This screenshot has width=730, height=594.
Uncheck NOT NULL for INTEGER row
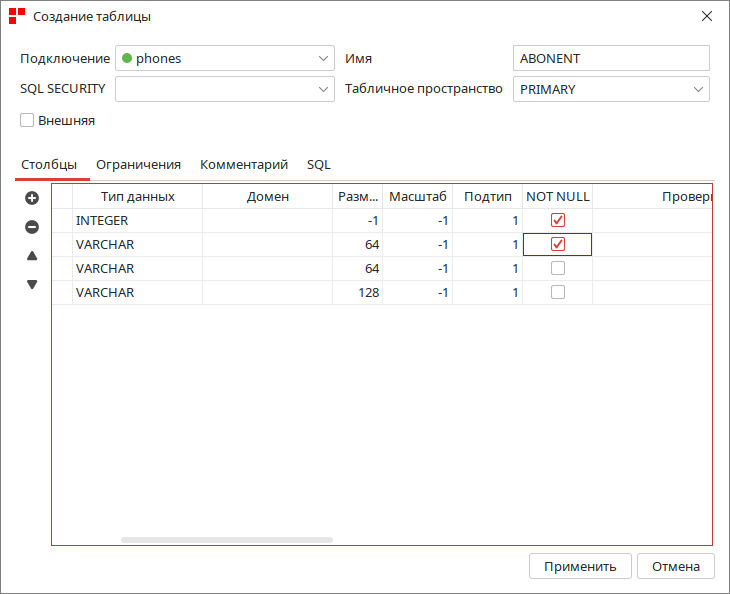pyautogui.click(x=558, y=220)
